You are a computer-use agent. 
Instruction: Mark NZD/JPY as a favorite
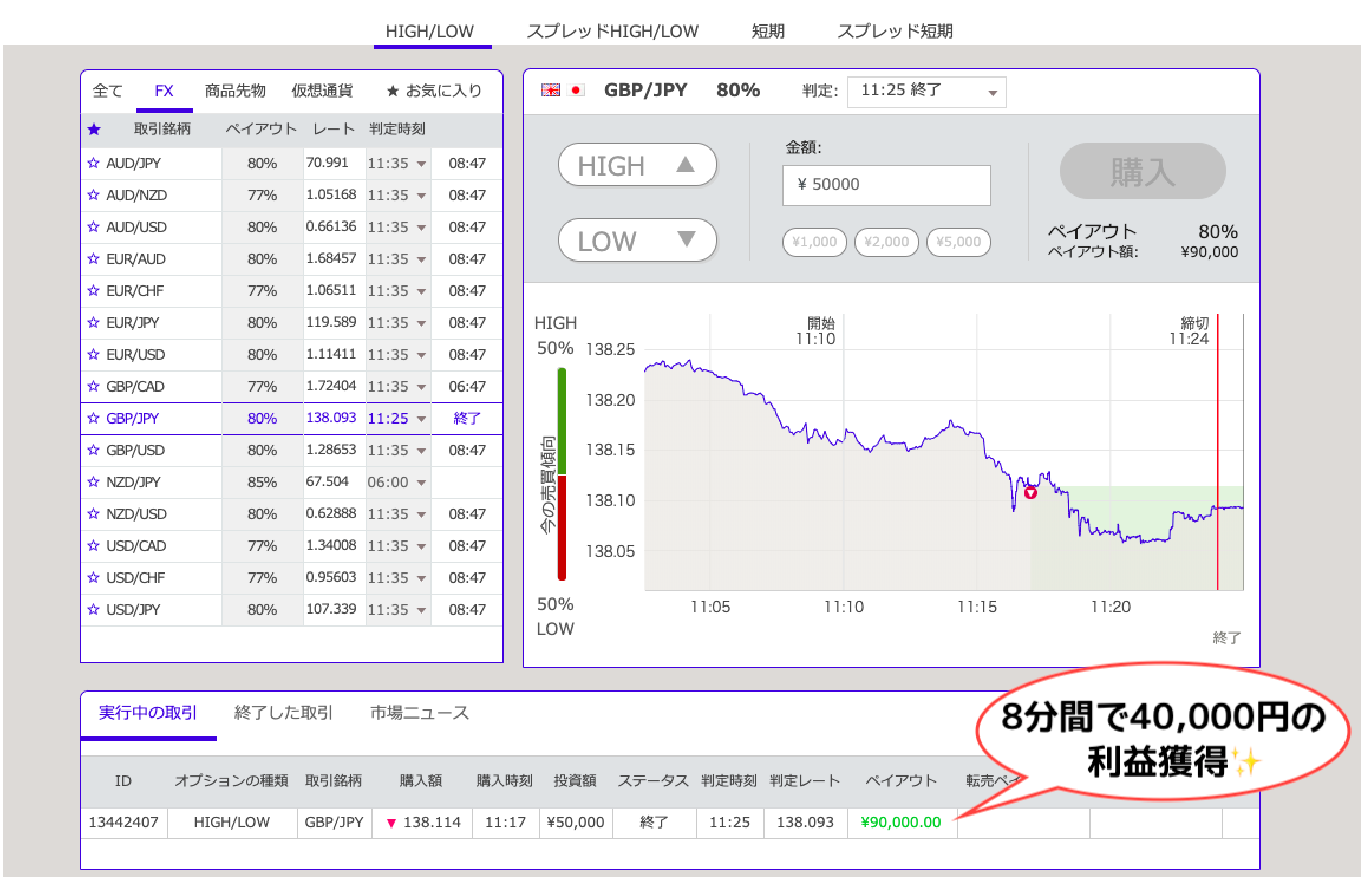pyautogui.click(x=94, y=482)
